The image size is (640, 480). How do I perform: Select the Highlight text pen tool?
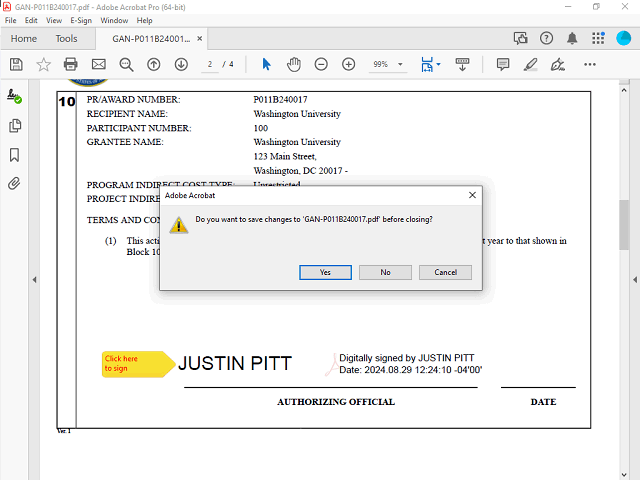(530, 64)
